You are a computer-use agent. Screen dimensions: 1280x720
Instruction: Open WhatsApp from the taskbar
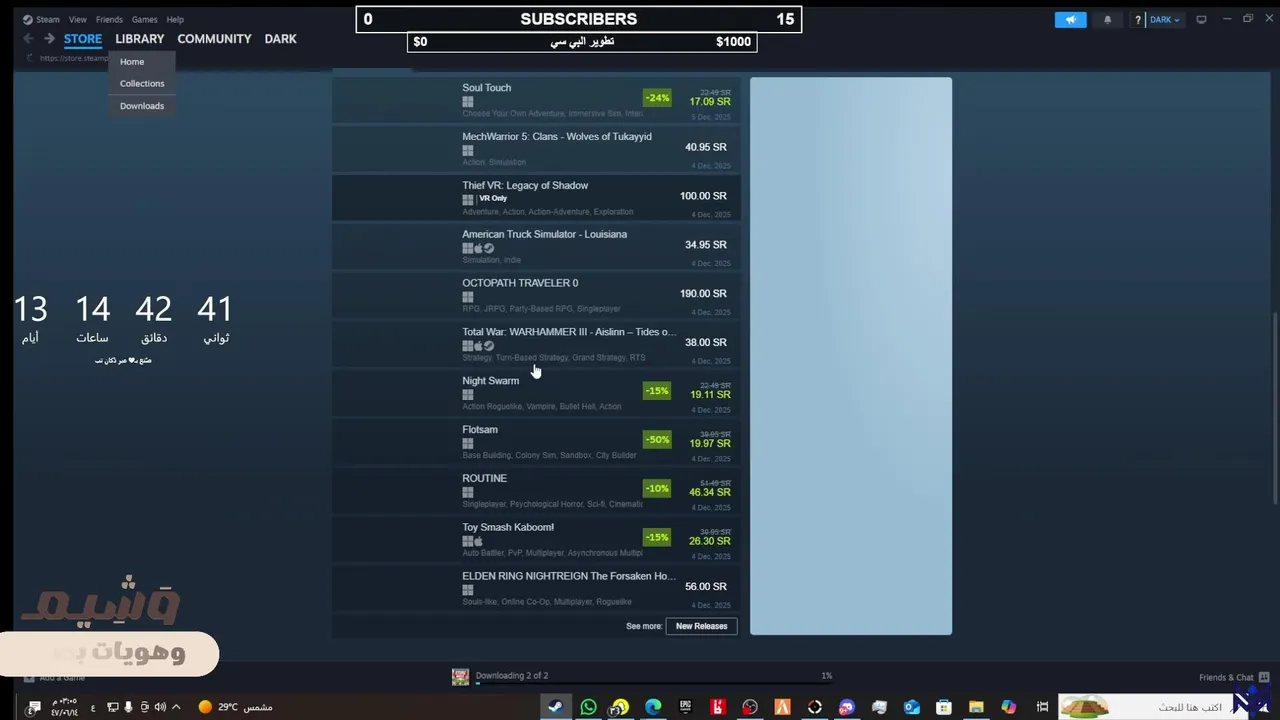coord(588,707)
